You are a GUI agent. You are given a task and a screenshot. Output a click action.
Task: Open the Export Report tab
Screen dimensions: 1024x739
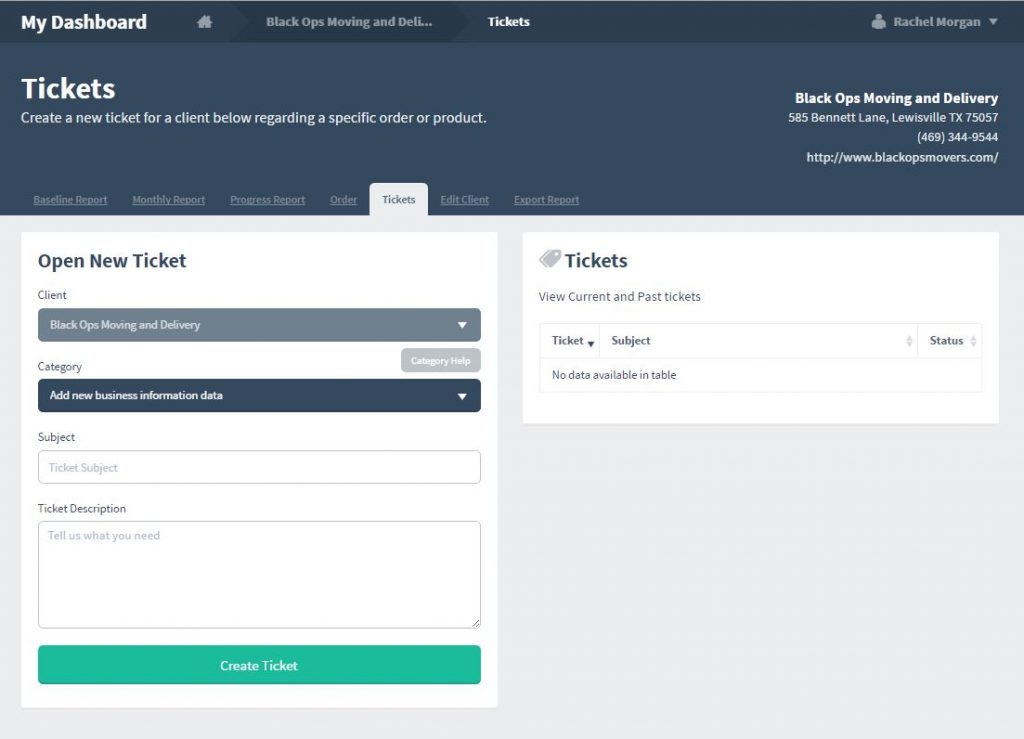pos(546,199)
